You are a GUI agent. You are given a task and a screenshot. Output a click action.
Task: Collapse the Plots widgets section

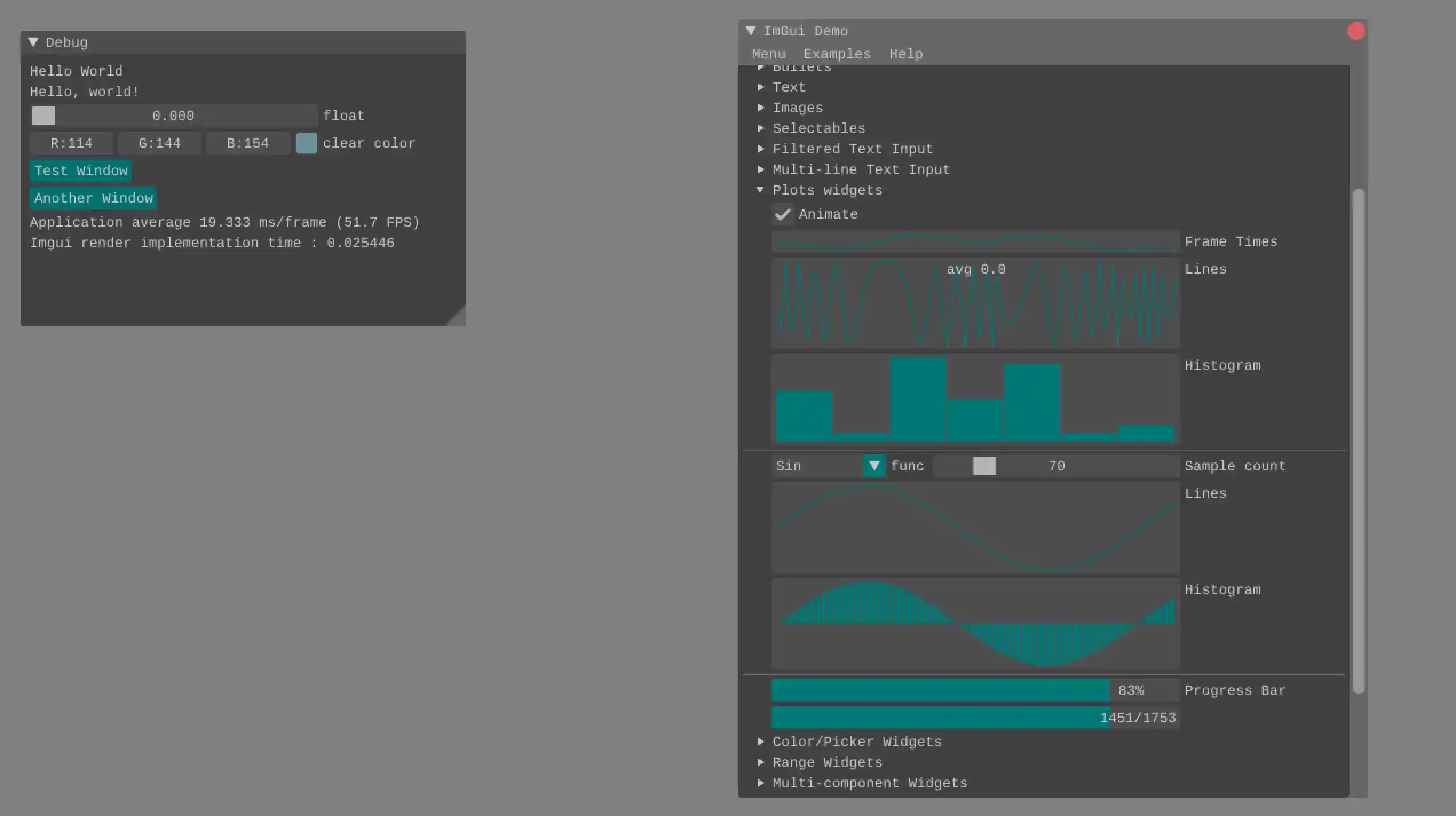point(761,189)
